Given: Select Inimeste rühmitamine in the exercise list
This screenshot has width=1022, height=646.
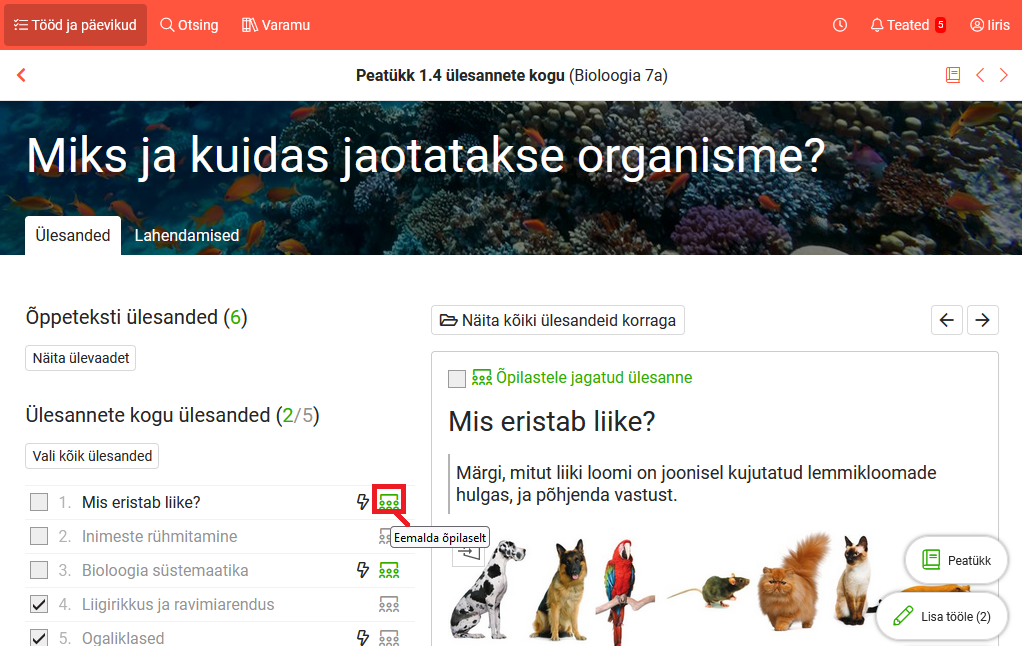Looking at the screenshot, I should 159,536.
